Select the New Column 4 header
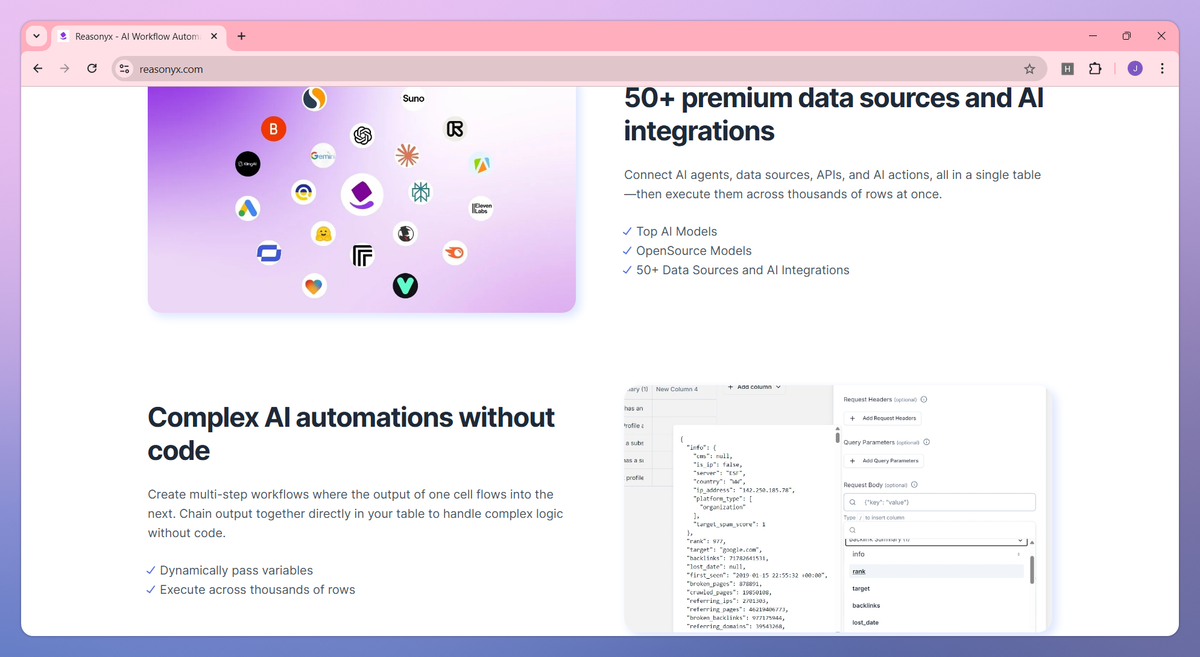 click(x=677, y=389)
